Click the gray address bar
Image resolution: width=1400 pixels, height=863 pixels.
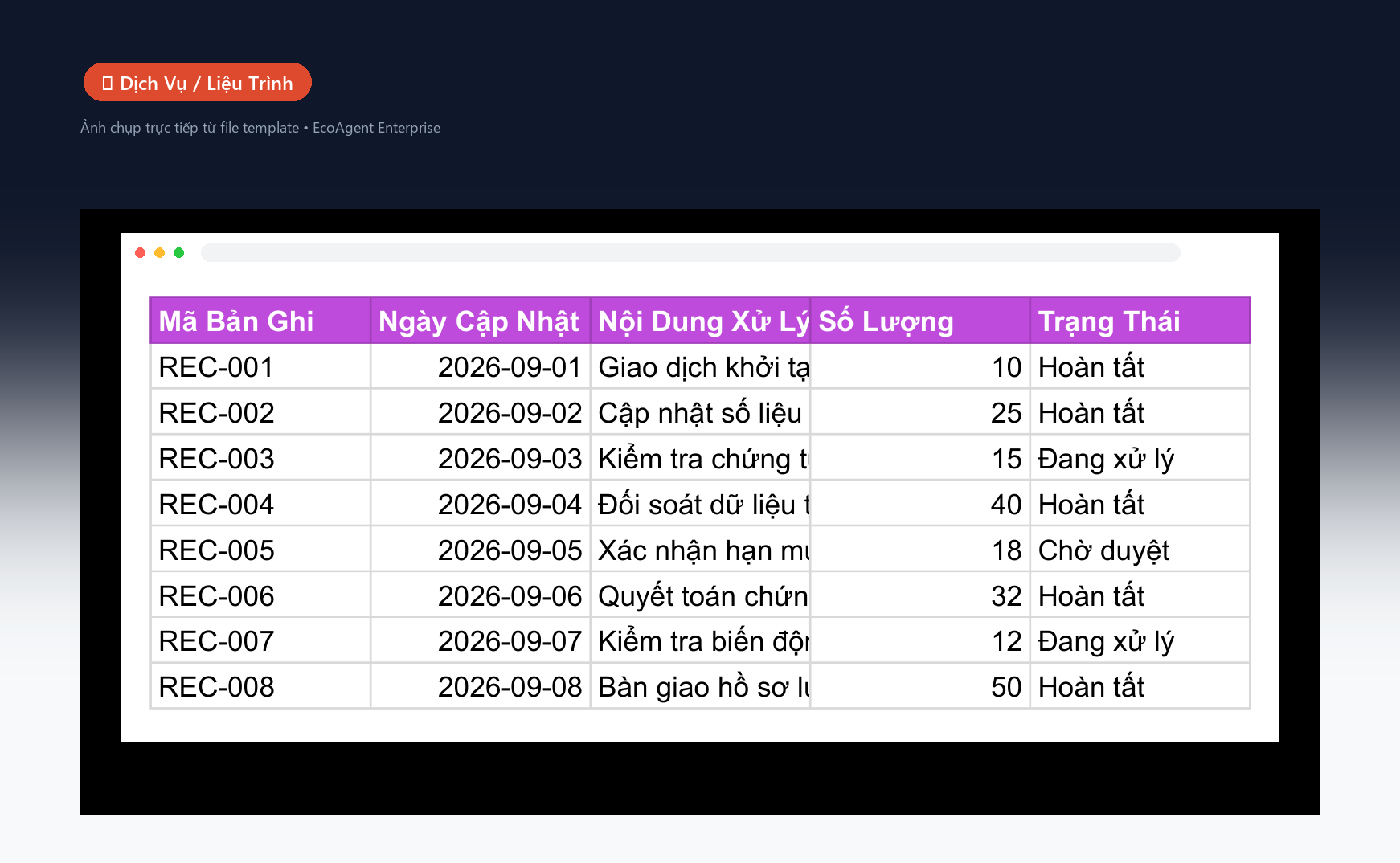pos(690,253)
